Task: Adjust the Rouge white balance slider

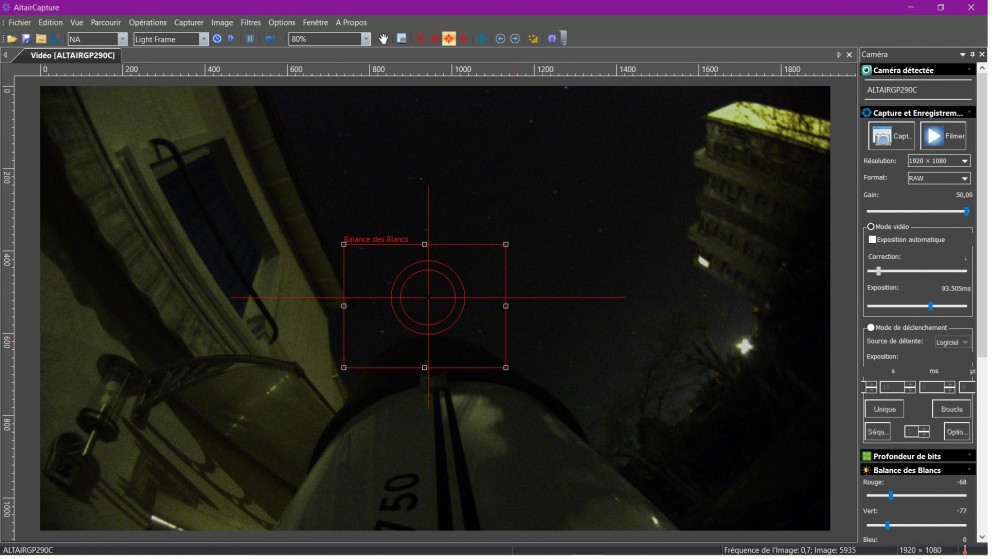Action: 917,497
